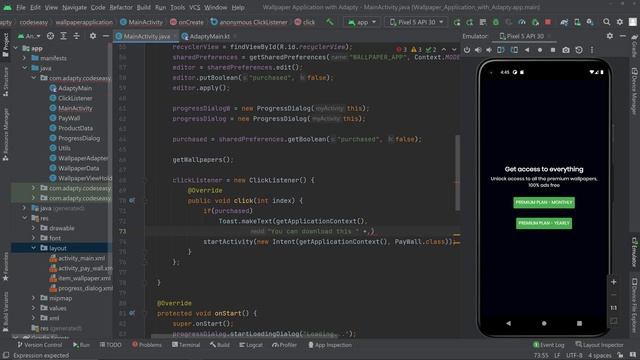Viewport: 640px width, 360px height.
Task: Open the Project panel options gear
Action: coord(93,36)
